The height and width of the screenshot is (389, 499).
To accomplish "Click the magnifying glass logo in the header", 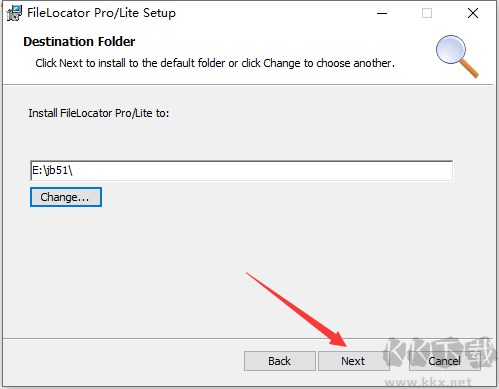I will click(457, 56).
